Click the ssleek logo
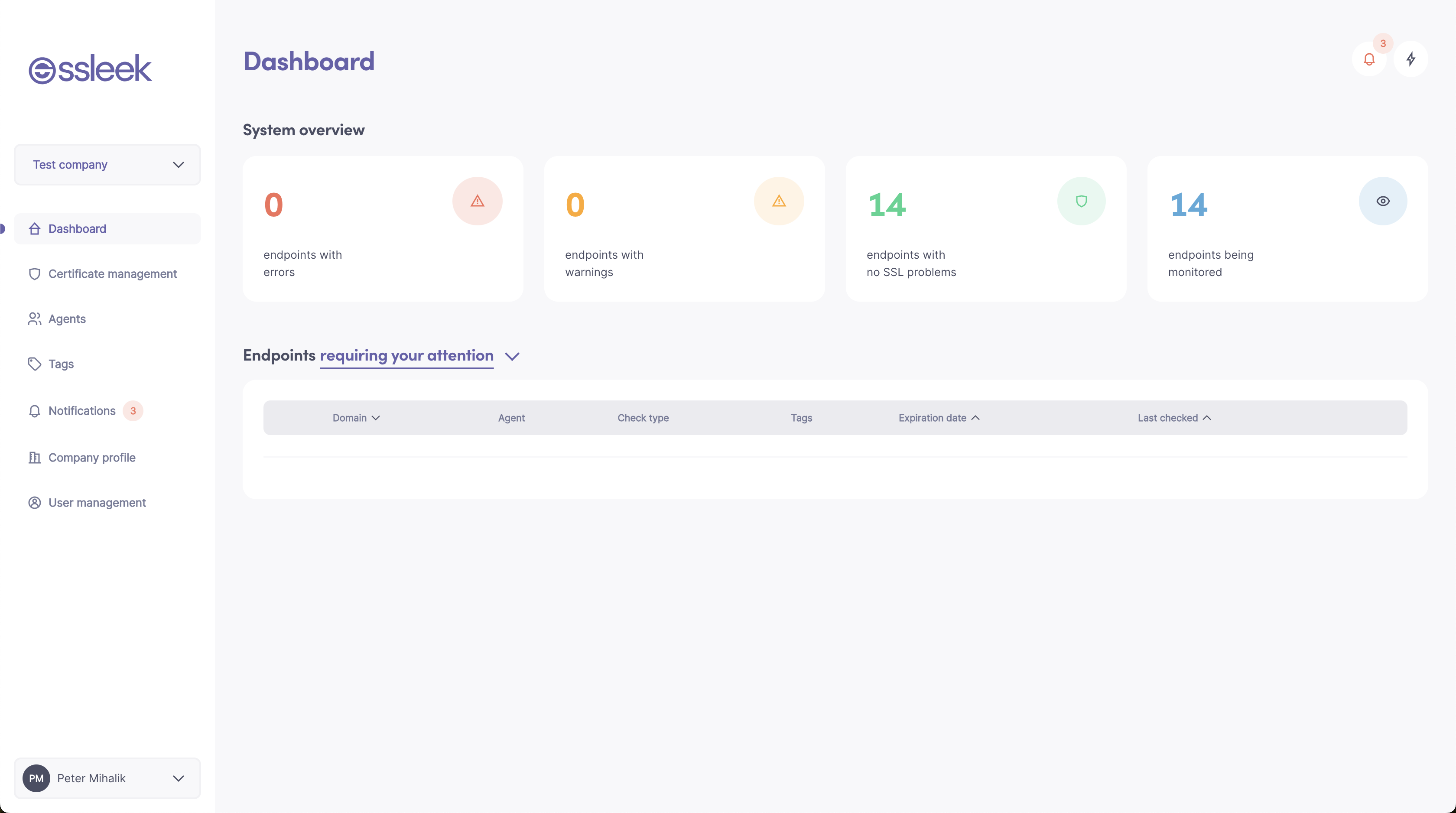Viewport: 1456px width, 813px height. click(91, 69)
